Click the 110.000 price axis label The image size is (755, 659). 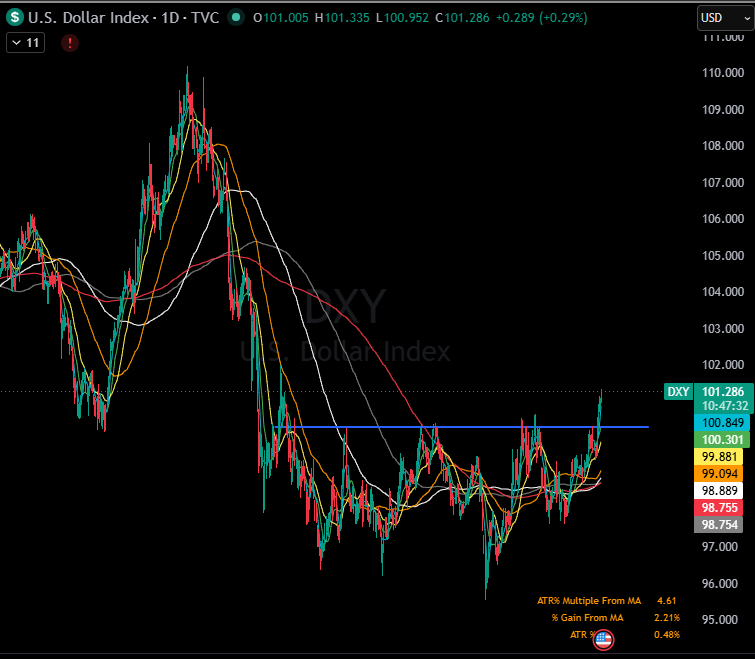pos(723,73)
